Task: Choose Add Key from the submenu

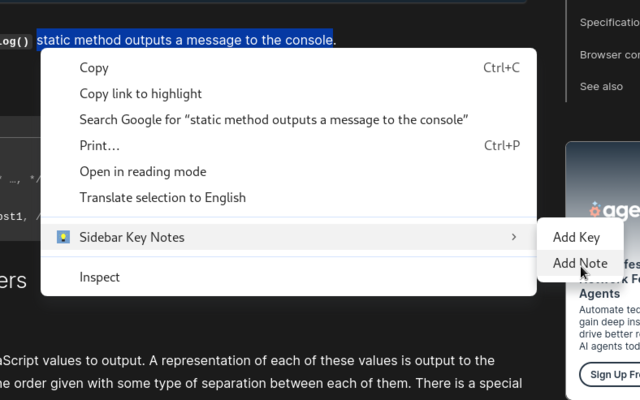Action: 576,237
